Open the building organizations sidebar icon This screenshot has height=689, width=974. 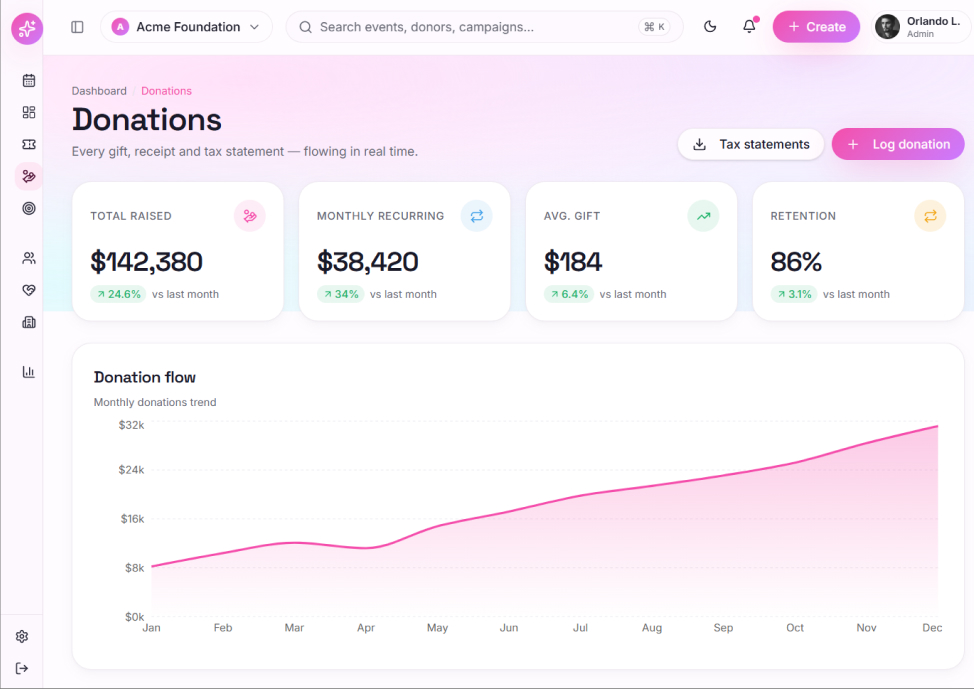point(29,322)
